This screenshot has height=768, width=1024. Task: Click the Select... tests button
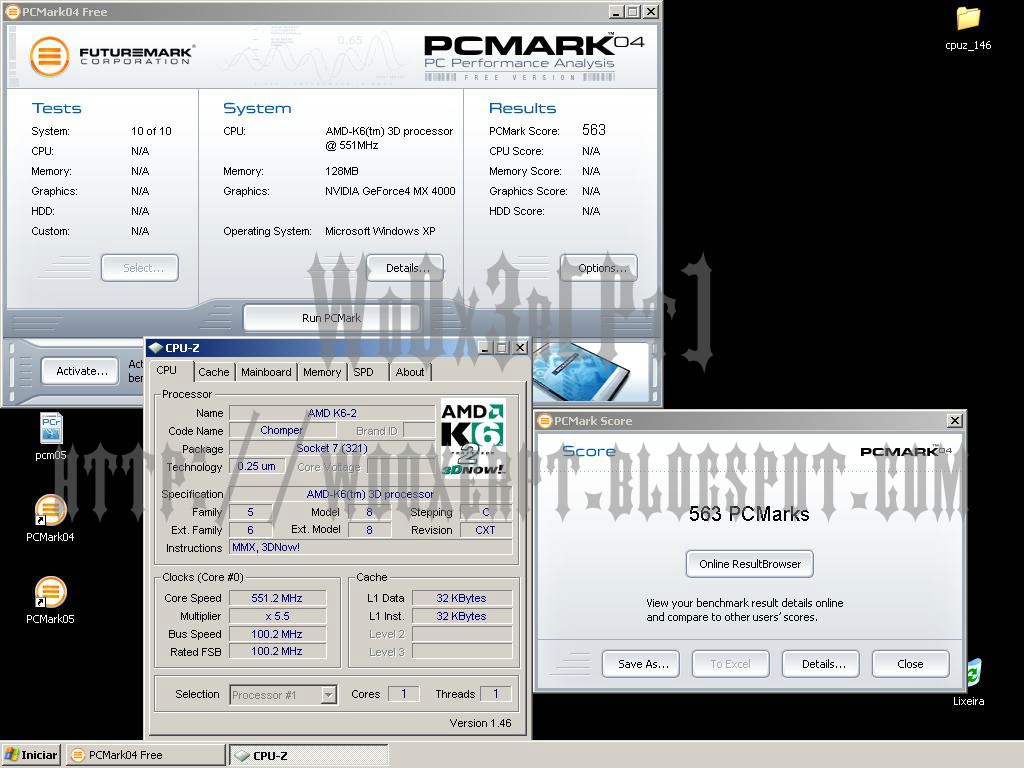click(140, 268)
